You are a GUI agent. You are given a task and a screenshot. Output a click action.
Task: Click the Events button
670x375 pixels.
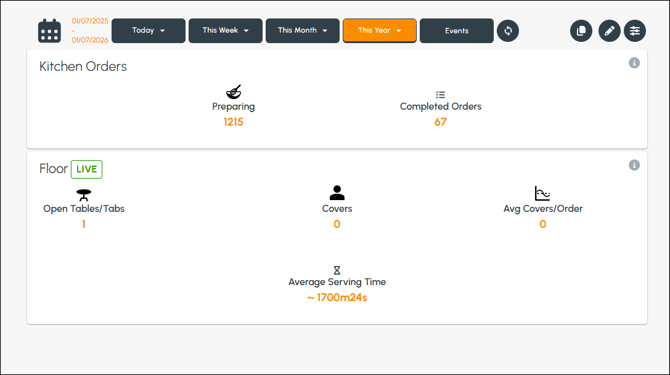pyautogui.click(x=456, y=31)
